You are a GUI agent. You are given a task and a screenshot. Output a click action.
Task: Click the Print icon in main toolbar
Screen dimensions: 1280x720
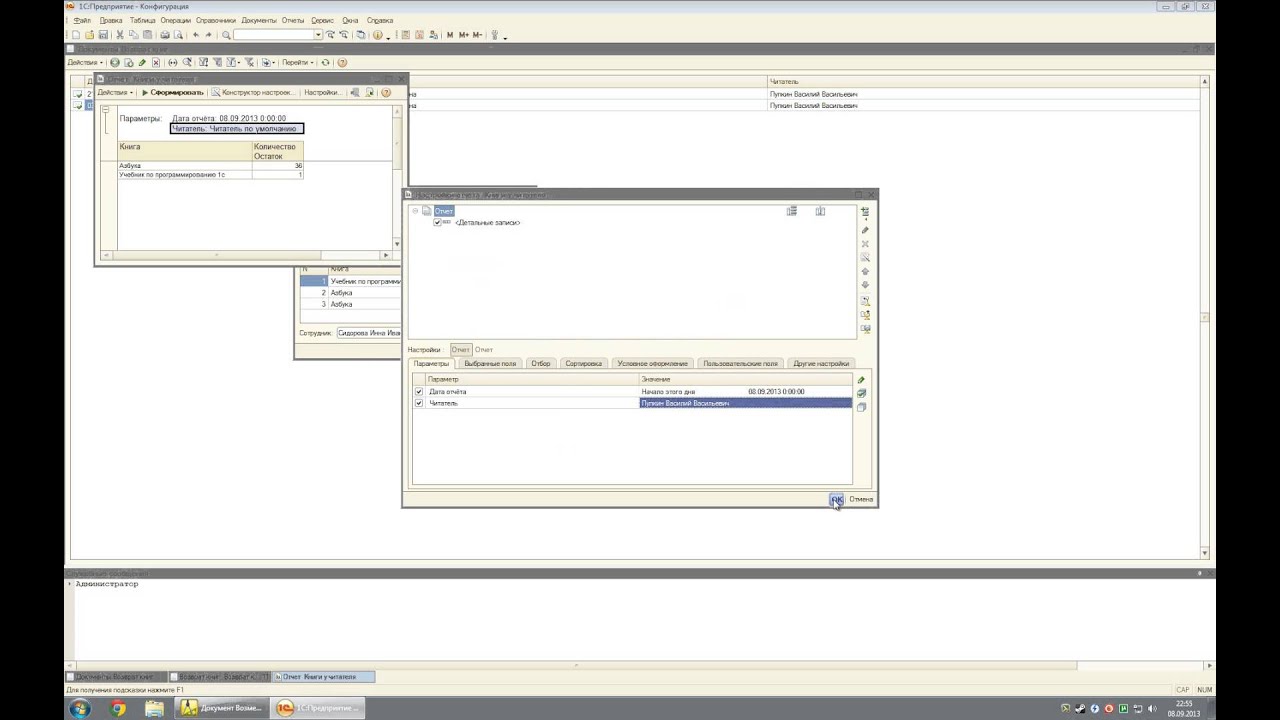[x=165, y=35]
